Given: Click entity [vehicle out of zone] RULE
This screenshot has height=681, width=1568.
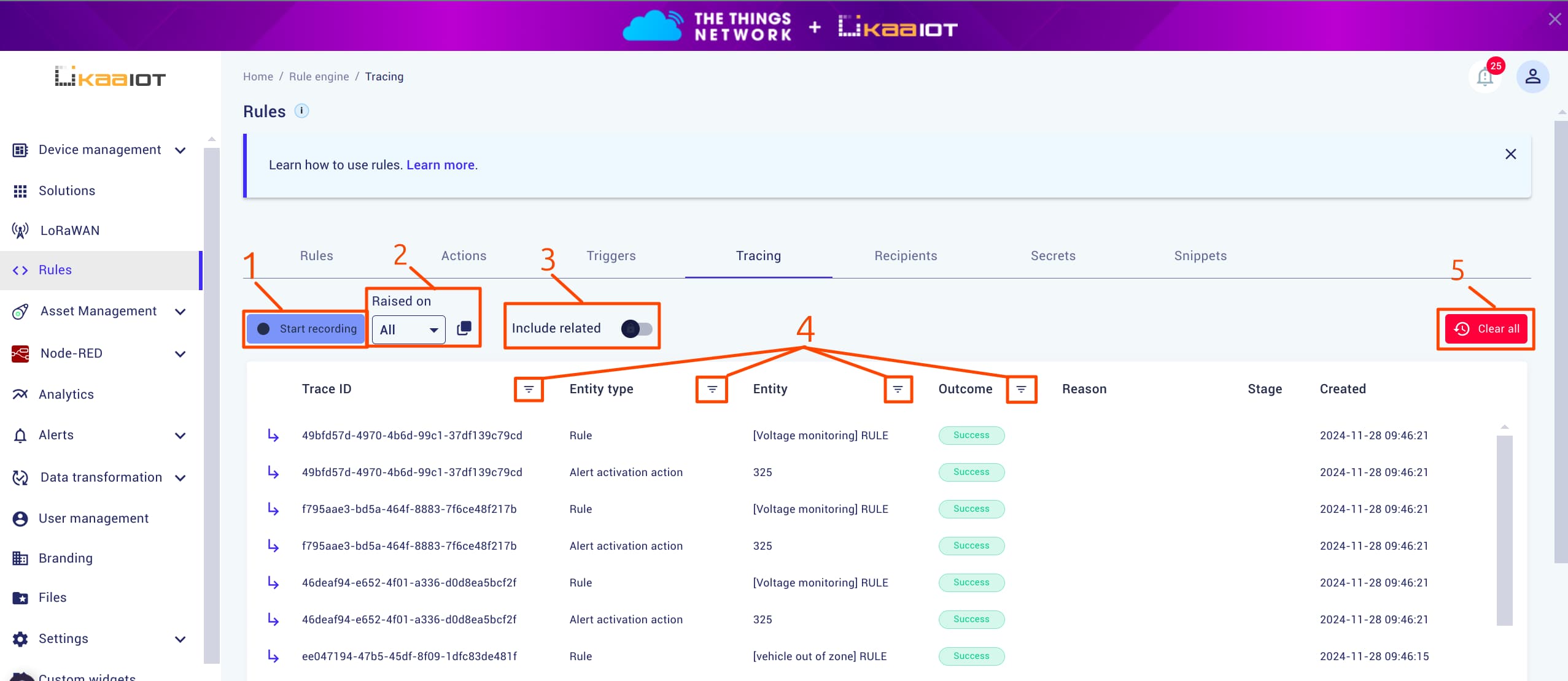Looking at the screenshot, I should pos(820,656).
